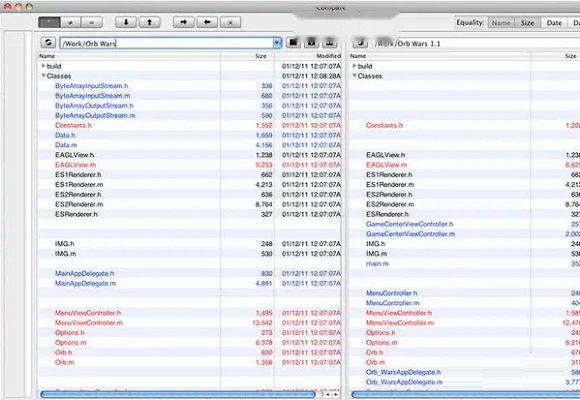Click the down arrow next-difference button

(126, 22)
